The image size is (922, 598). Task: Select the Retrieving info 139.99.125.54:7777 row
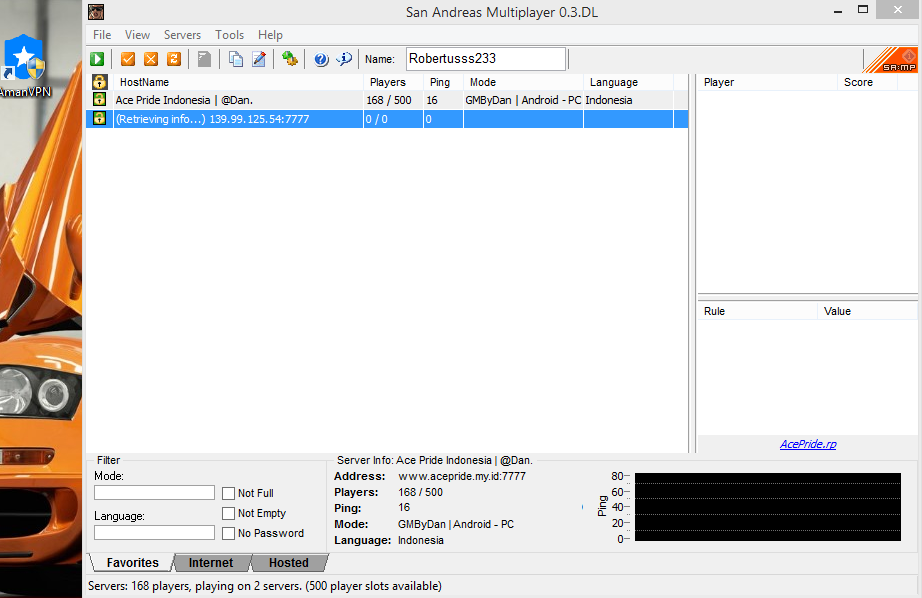coord(387,119)
